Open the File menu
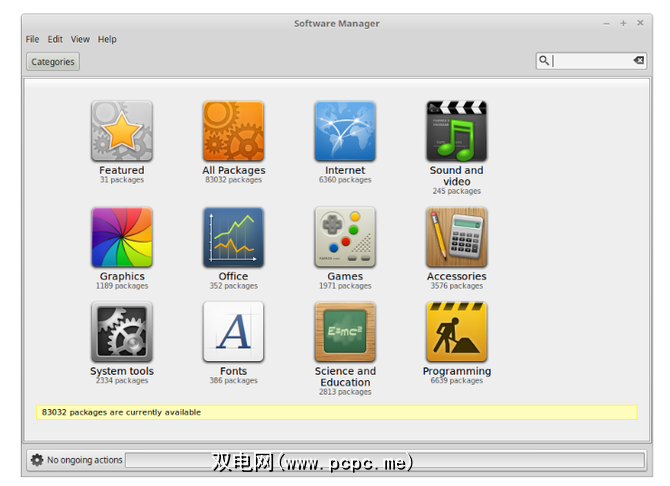 pyautogui.click(x=32, y=39)
